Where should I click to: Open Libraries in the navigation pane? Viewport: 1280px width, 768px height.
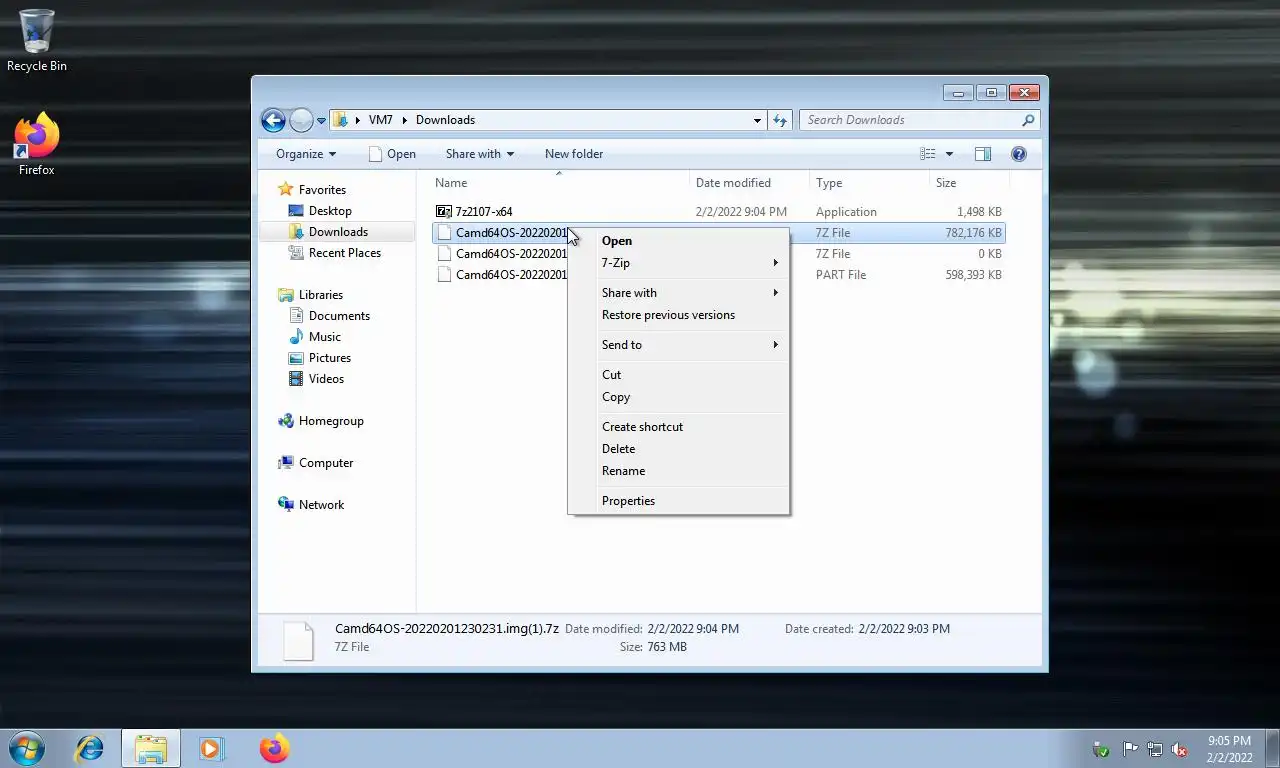point(321,295)
